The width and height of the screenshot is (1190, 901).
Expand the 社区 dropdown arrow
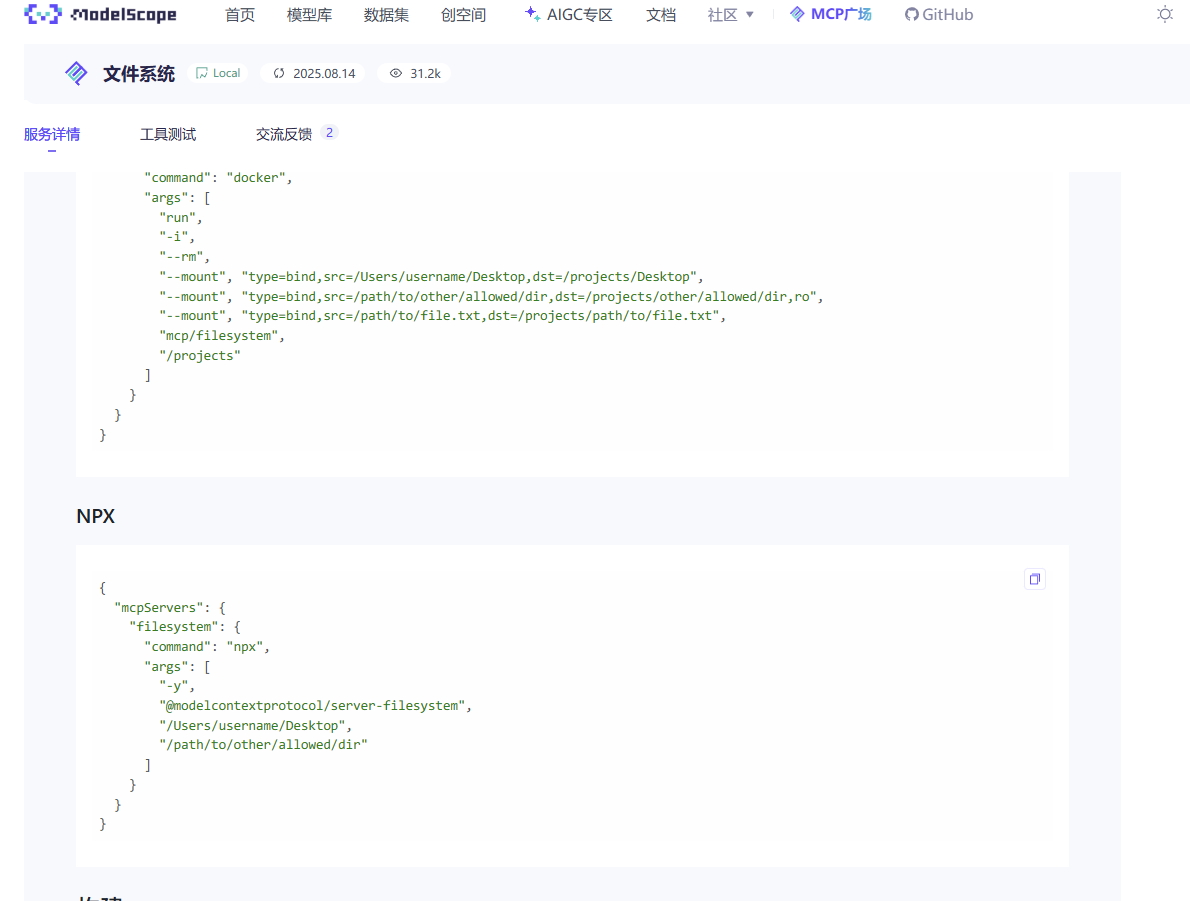point(750,14)
